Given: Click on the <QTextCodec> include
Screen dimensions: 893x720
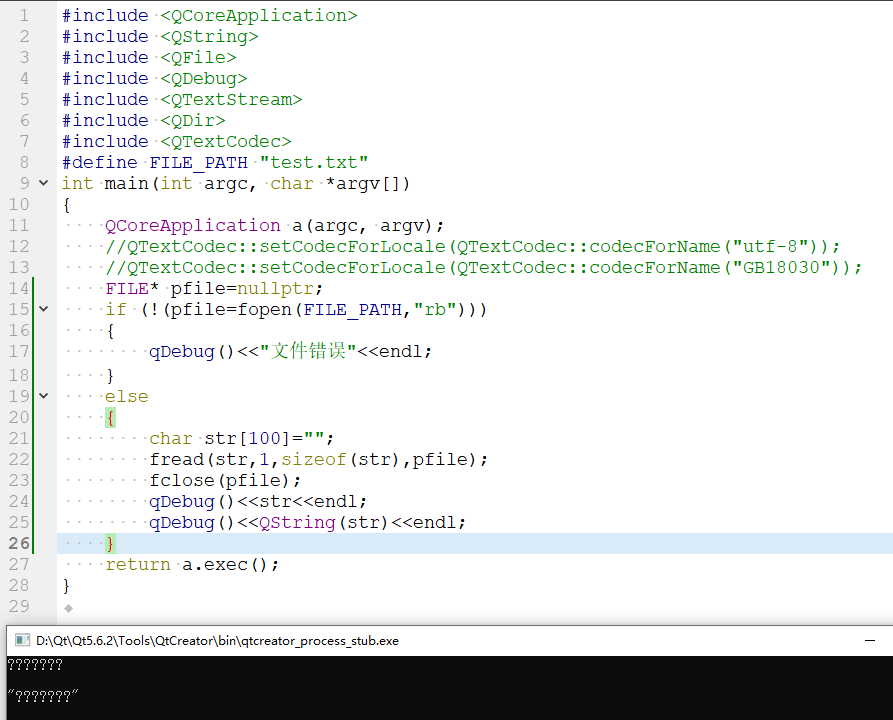Looking at the screenshot, I should point(226,141).
